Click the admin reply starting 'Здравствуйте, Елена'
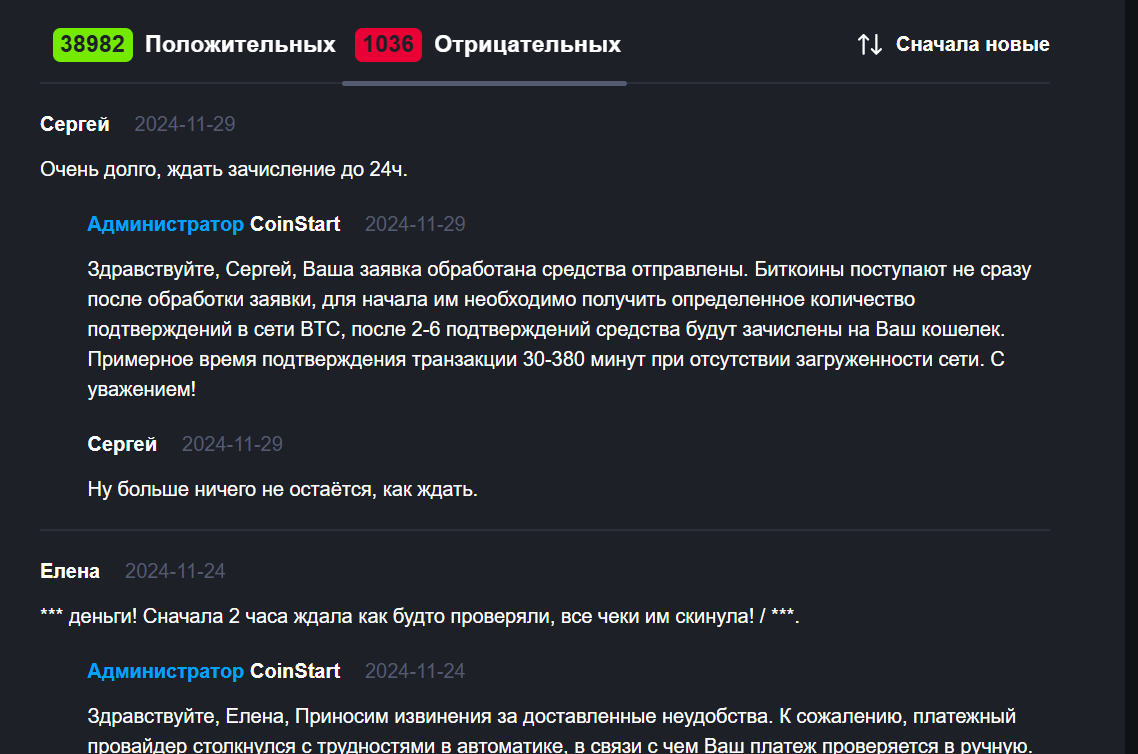1138x754 pixels. click(560, 730)
